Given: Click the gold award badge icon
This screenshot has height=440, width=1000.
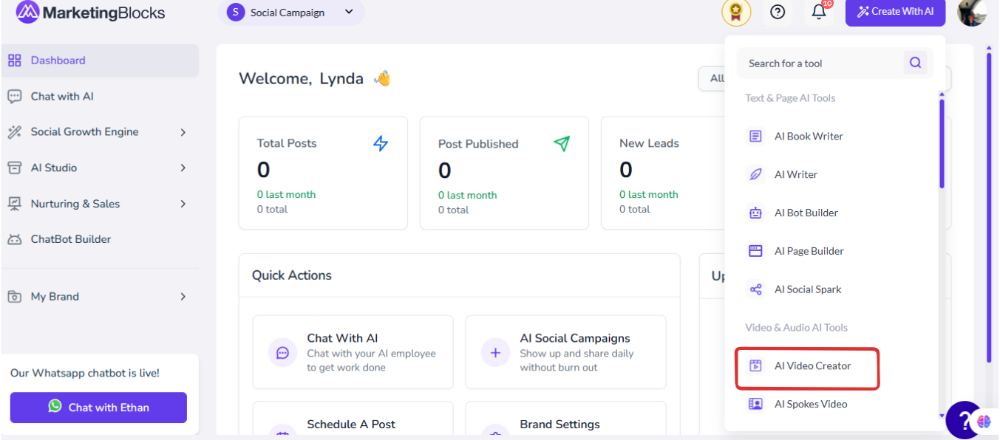Looking at the screenshot, I should 736,12.
